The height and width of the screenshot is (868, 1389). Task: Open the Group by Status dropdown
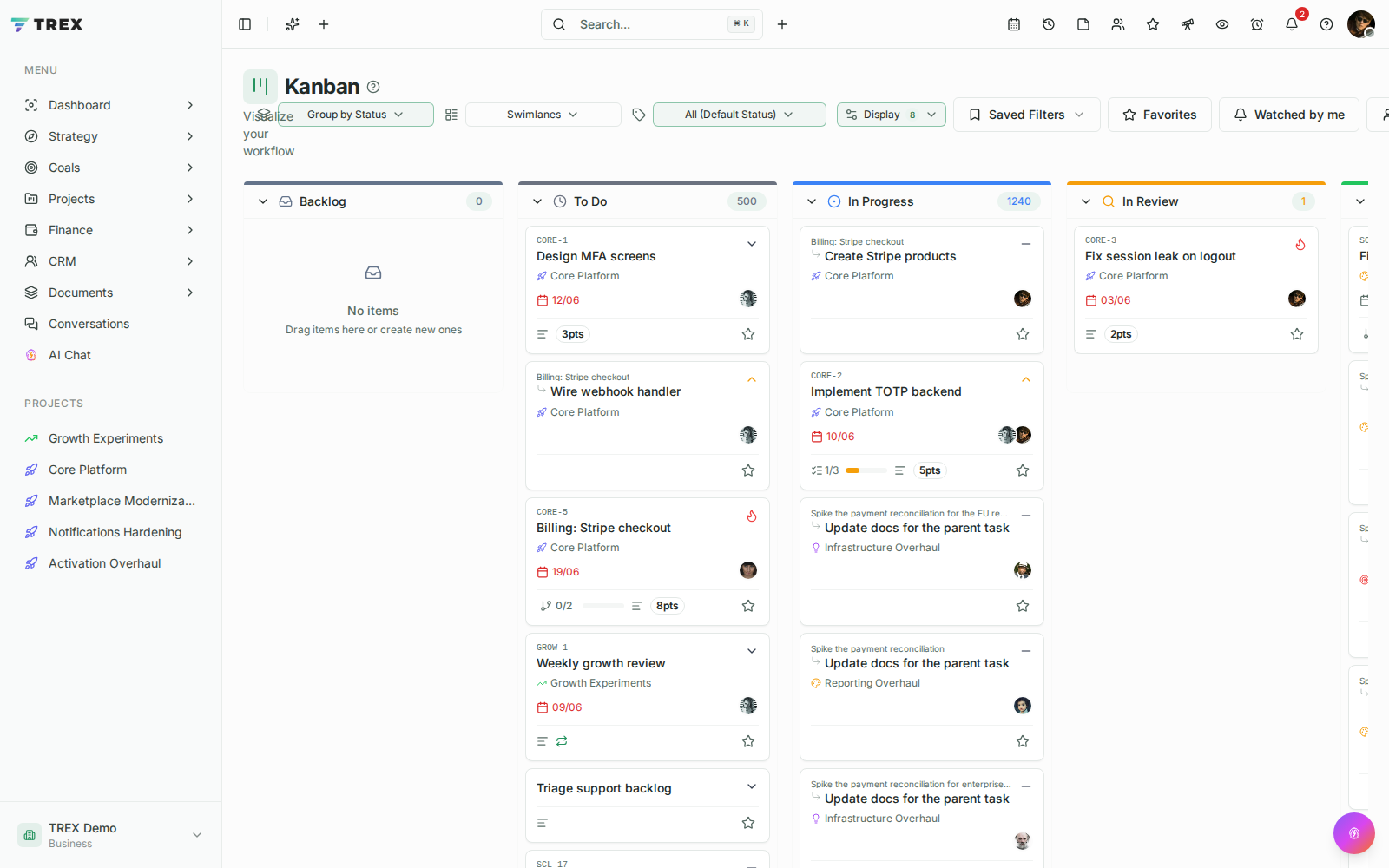(355, 115)
